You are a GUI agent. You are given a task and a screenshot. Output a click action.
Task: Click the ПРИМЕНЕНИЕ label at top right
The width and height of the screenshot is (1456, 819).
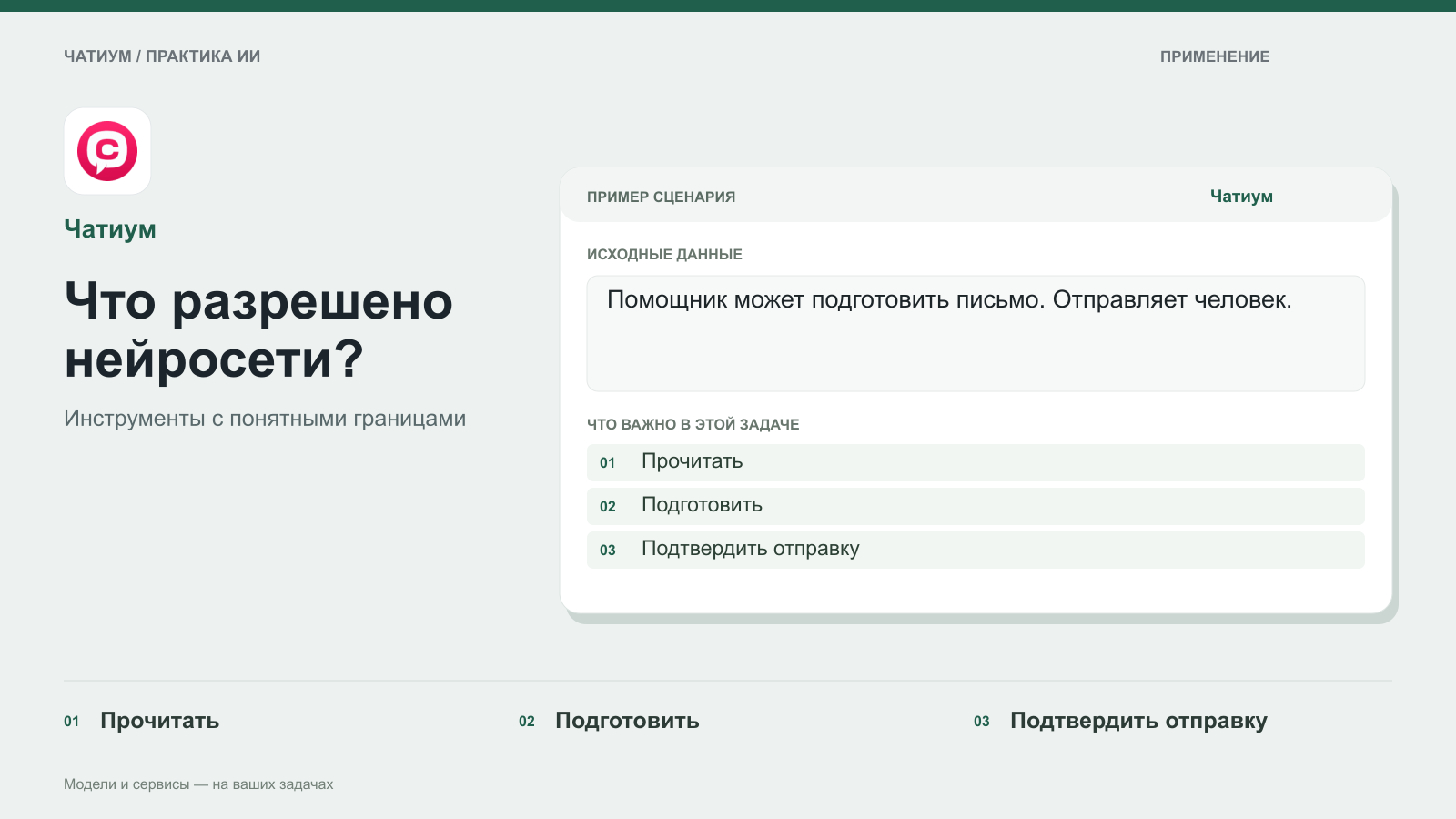click(x=1215, y=56)
